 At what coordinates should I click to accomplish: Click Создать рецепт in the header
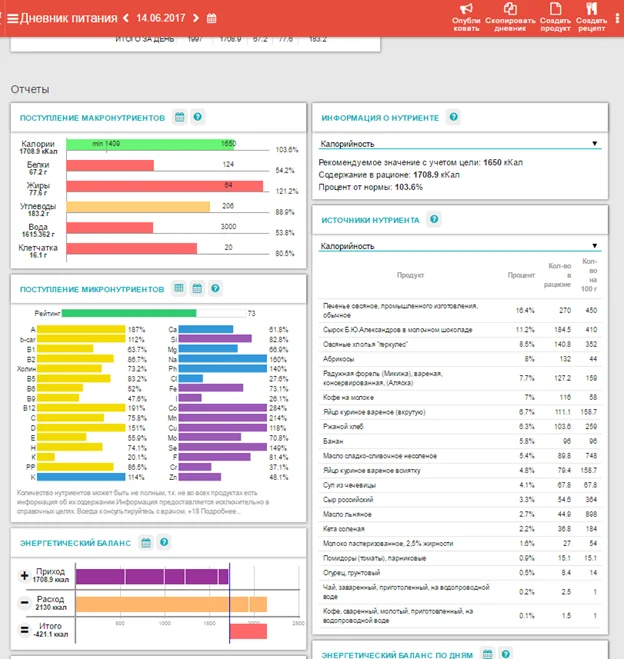point(591,15)
